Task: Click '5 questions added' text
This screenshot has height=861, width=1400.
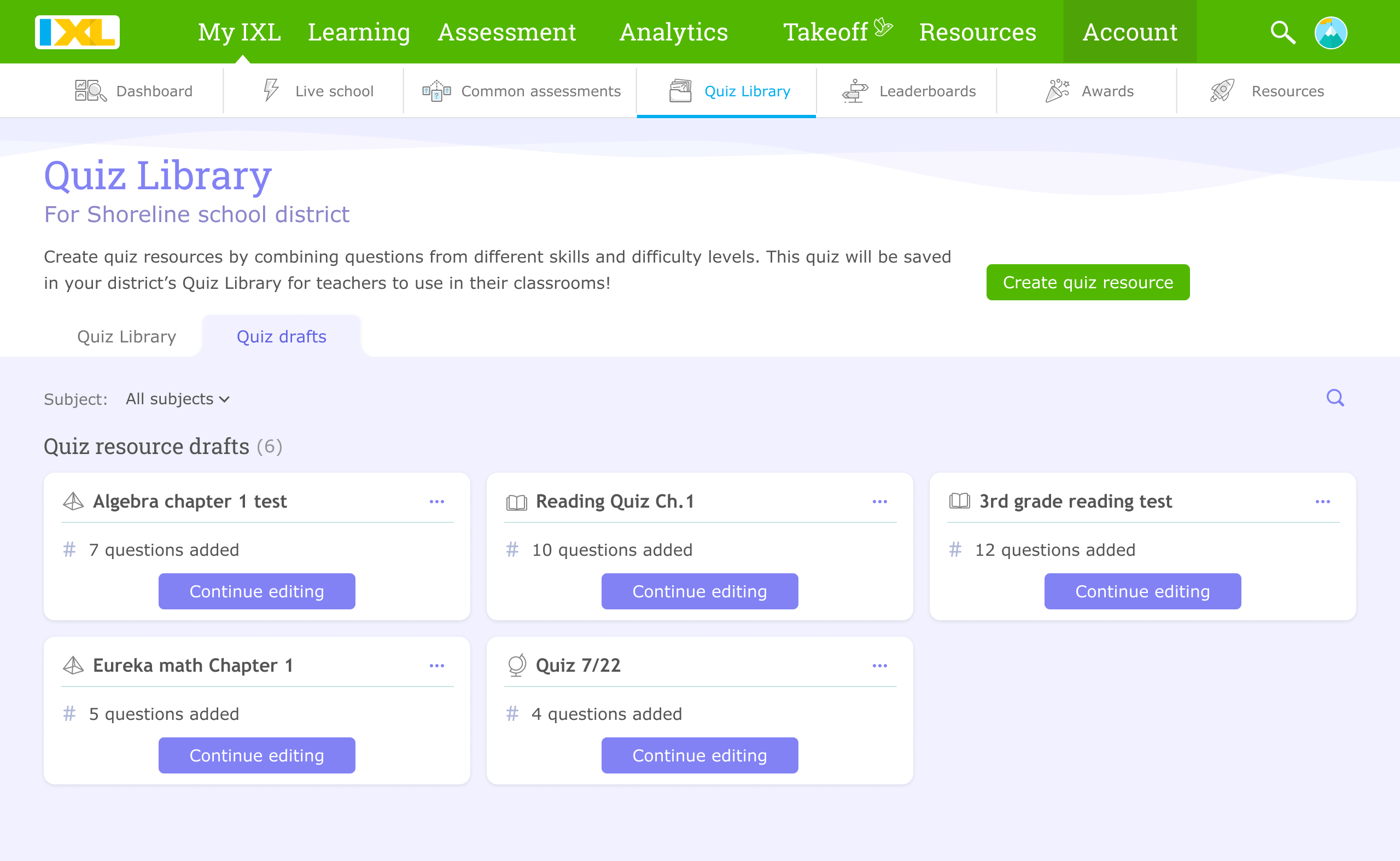Action: point(164,714)
